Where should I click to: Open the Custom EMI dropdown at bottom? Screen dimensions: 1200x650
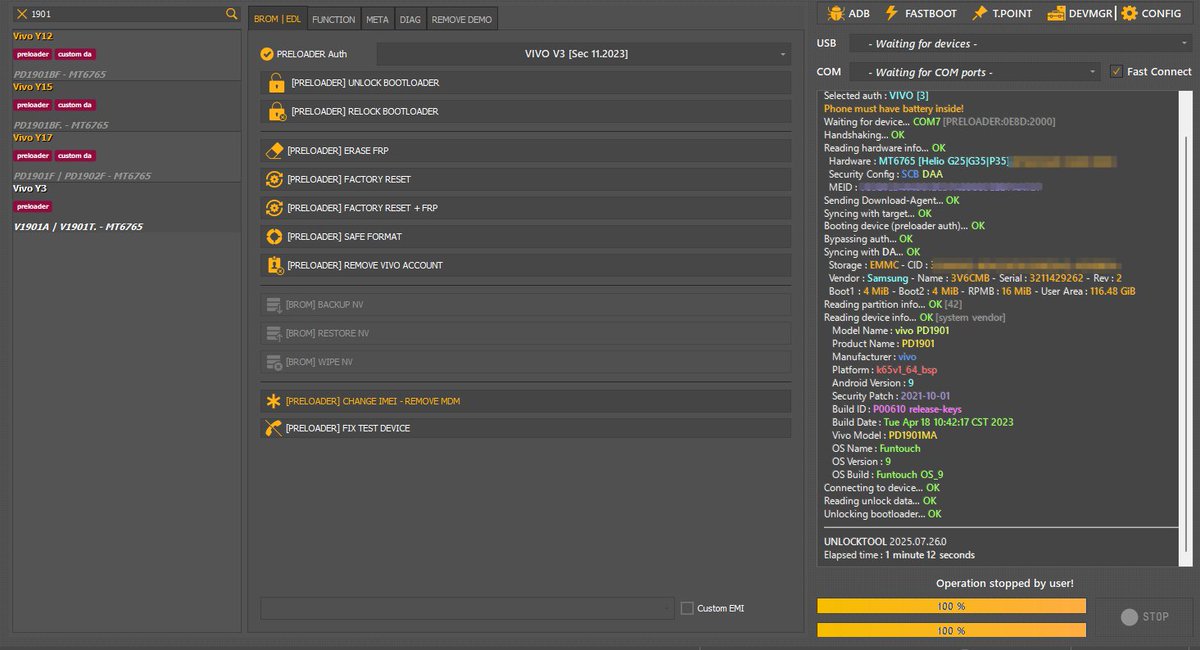pos(467,608)
